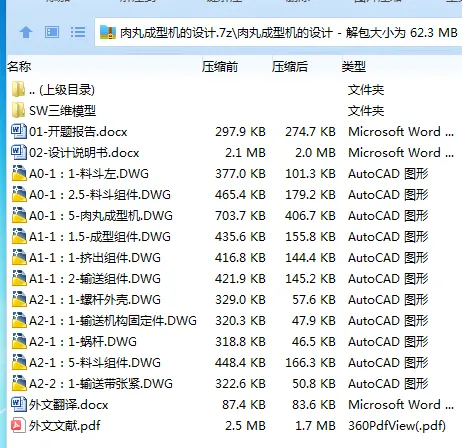Viewport: 462px width, 448px height.
Task: Click the 87.4 KB size value
Action: [244, 405]
